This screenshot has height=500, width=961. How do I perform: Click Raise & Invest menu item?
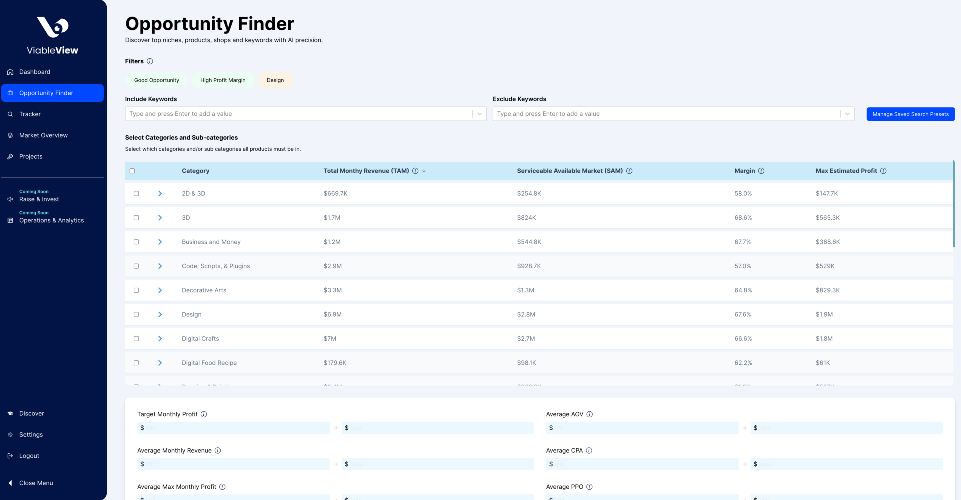(x=39, y=199)
